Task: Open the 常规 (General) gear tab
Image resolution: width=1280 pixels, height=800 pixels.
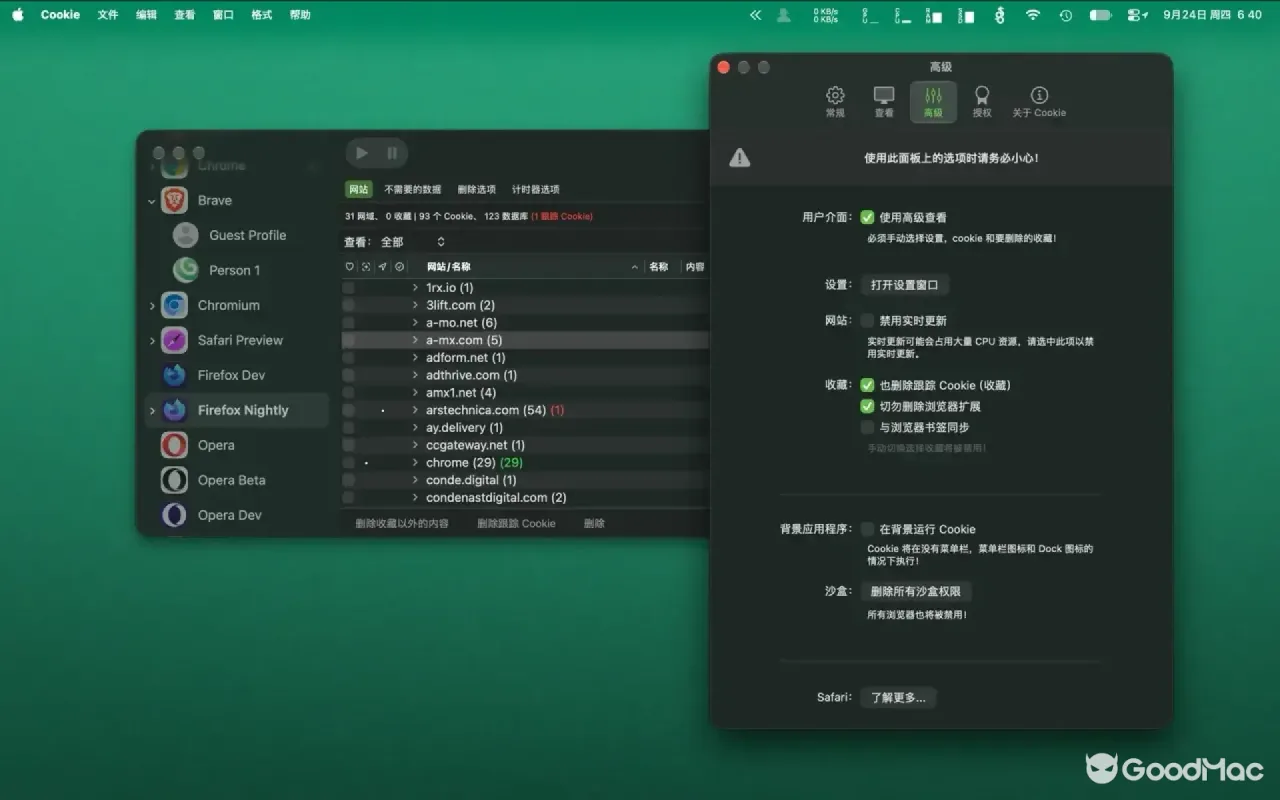Action: click(835, 102)
